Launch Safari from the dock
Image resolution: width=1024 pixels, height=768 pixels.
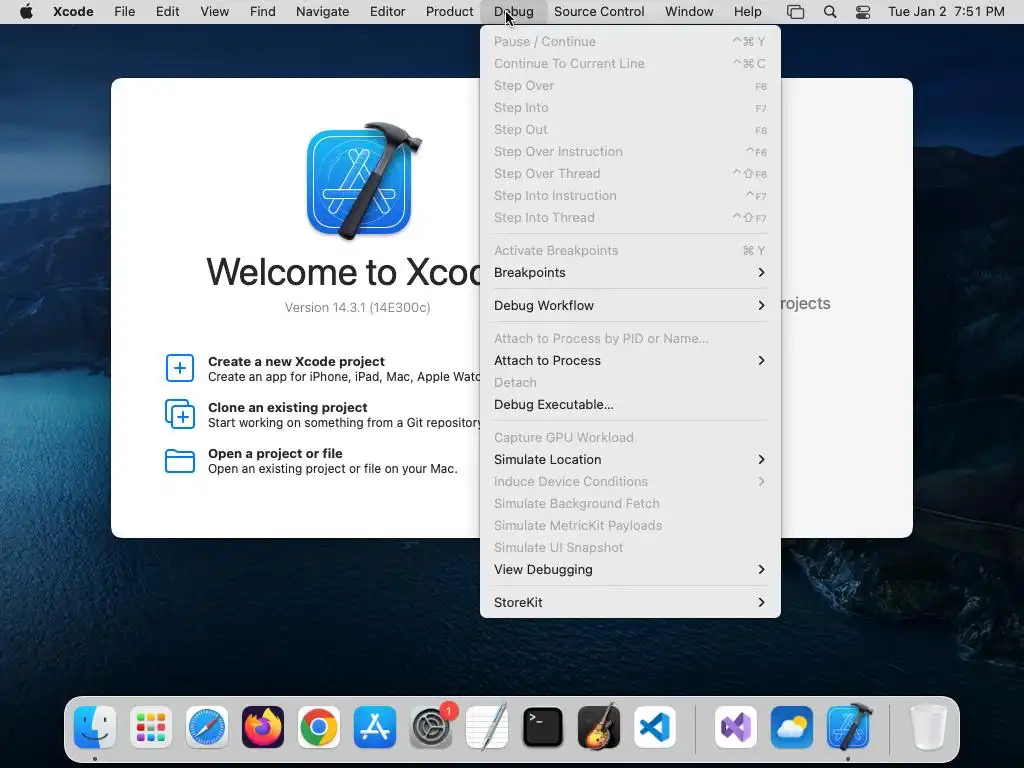tap(207, 727)
